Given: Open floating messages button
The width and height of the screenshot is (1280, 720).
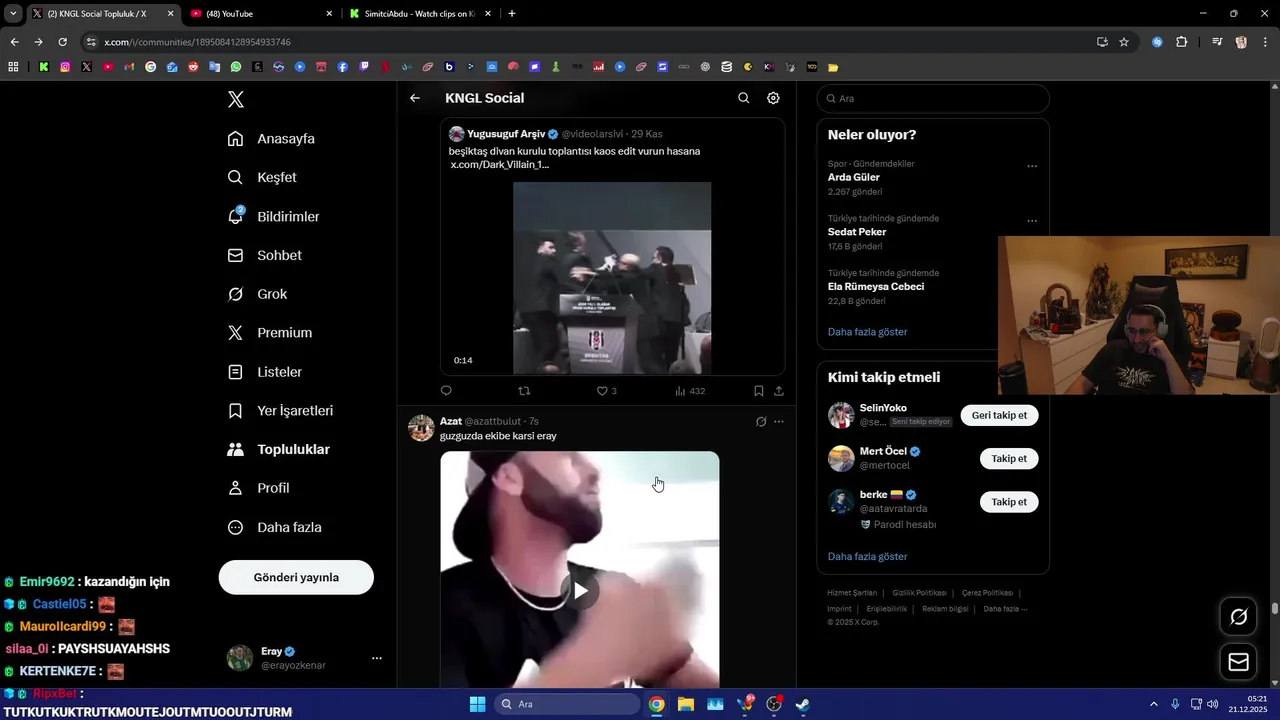Looking at the screenshot, I should click(1238, 662).
